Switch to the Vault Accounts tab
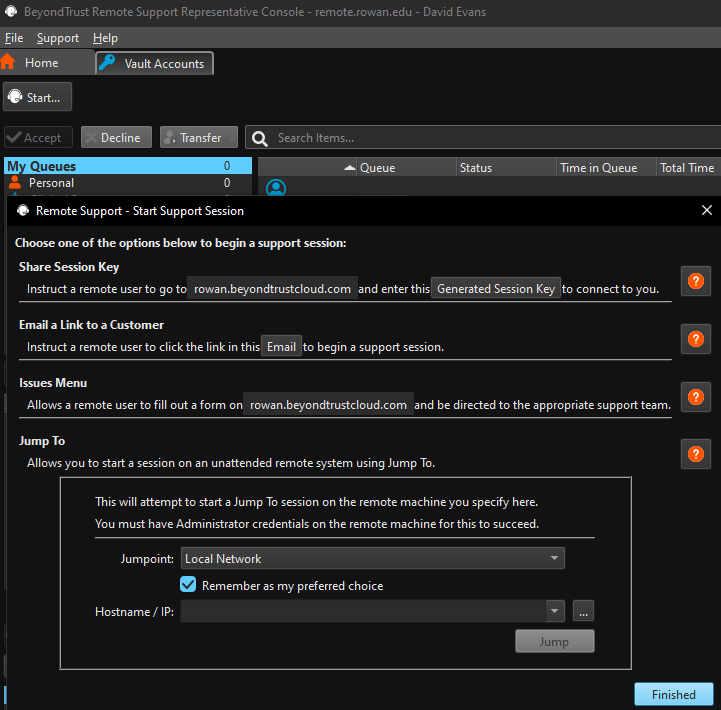The image size is (721, 710). click(154, 63)
